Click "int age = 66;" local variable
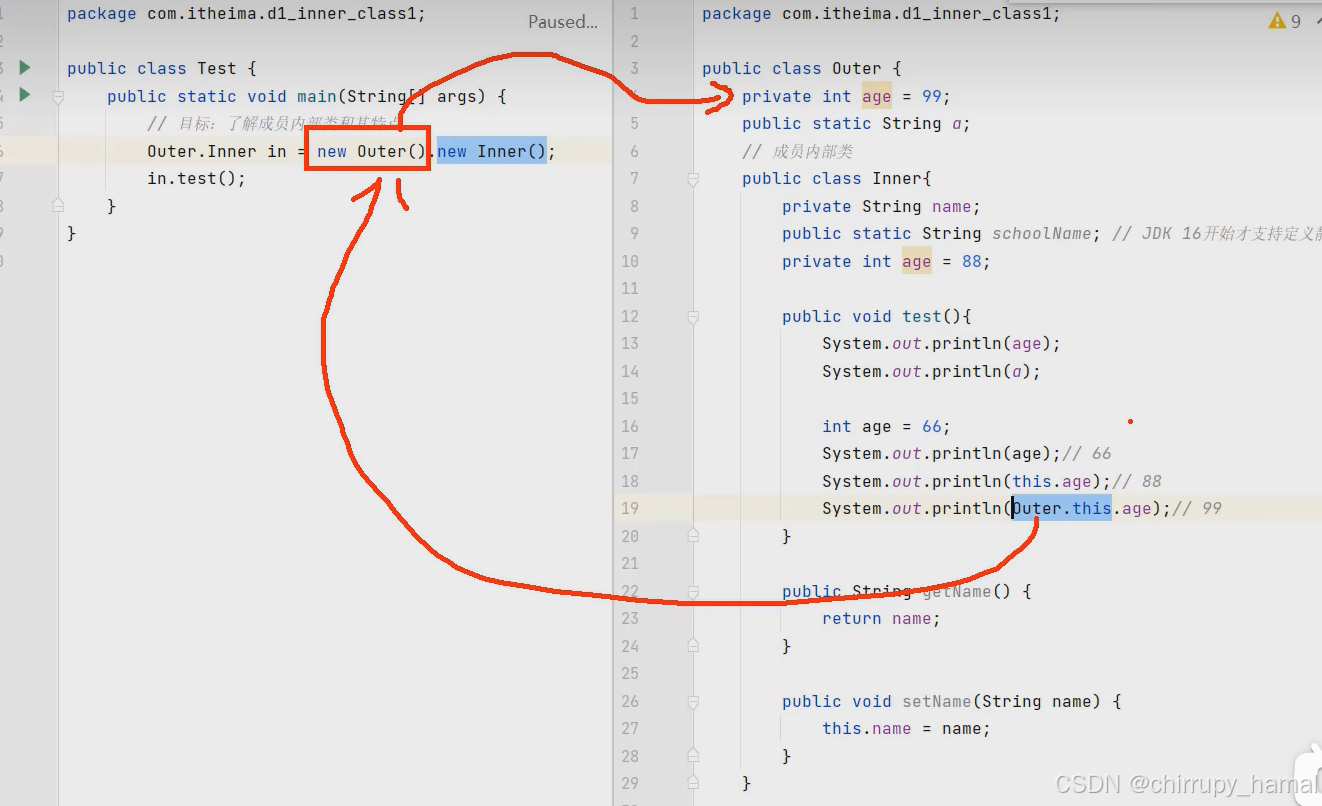 tap(886, 426)
